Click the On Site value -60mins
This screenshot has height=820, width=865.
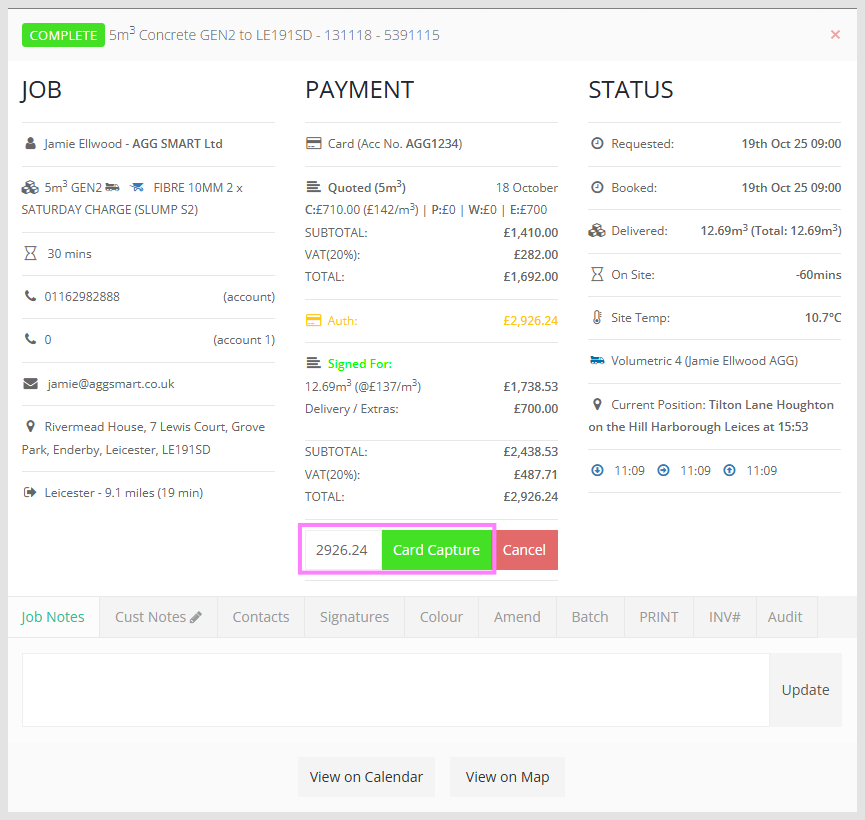click(818, 274)
